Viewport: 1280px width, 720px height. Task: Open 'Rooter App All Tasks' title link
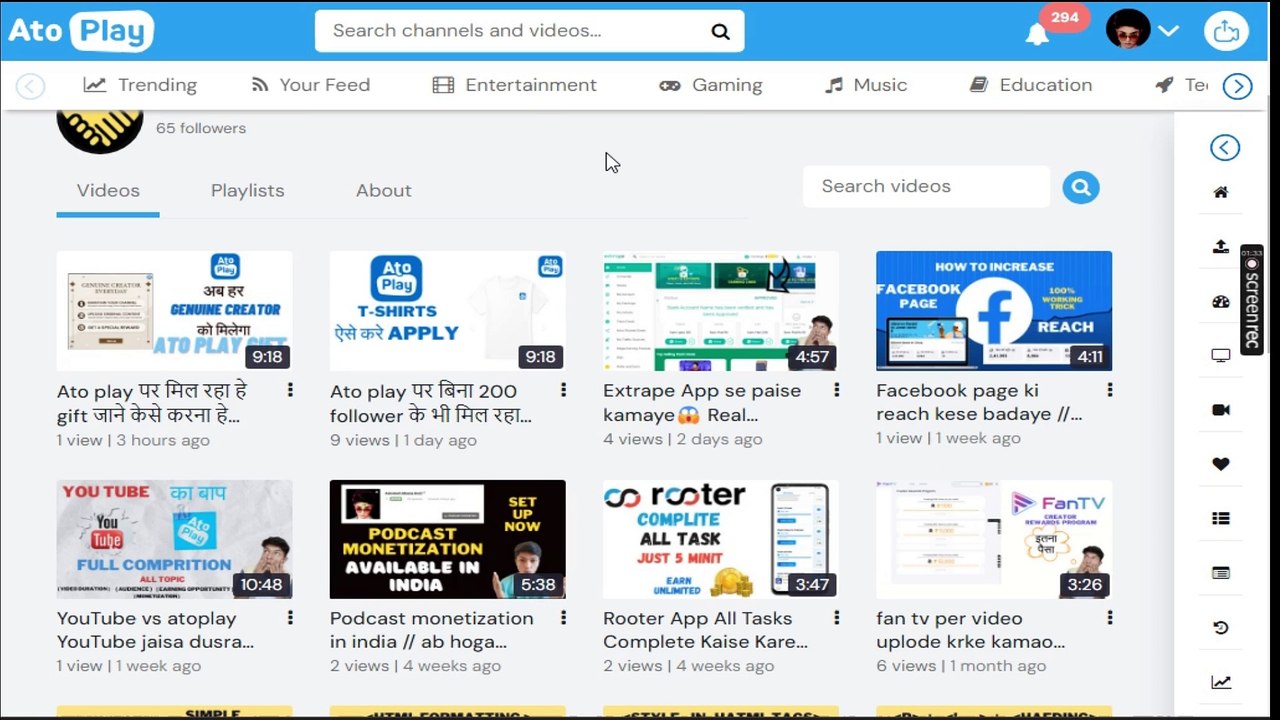[705, 630]
